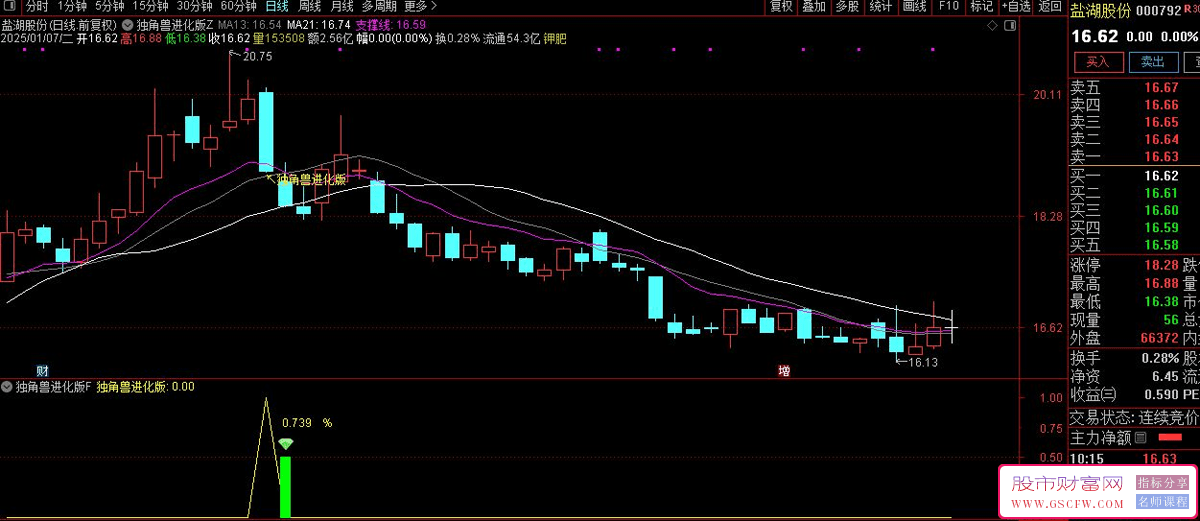The image size is (1200, 521).
Task: Click the 主力净额 detail icon
Action: pos(1139,438)
